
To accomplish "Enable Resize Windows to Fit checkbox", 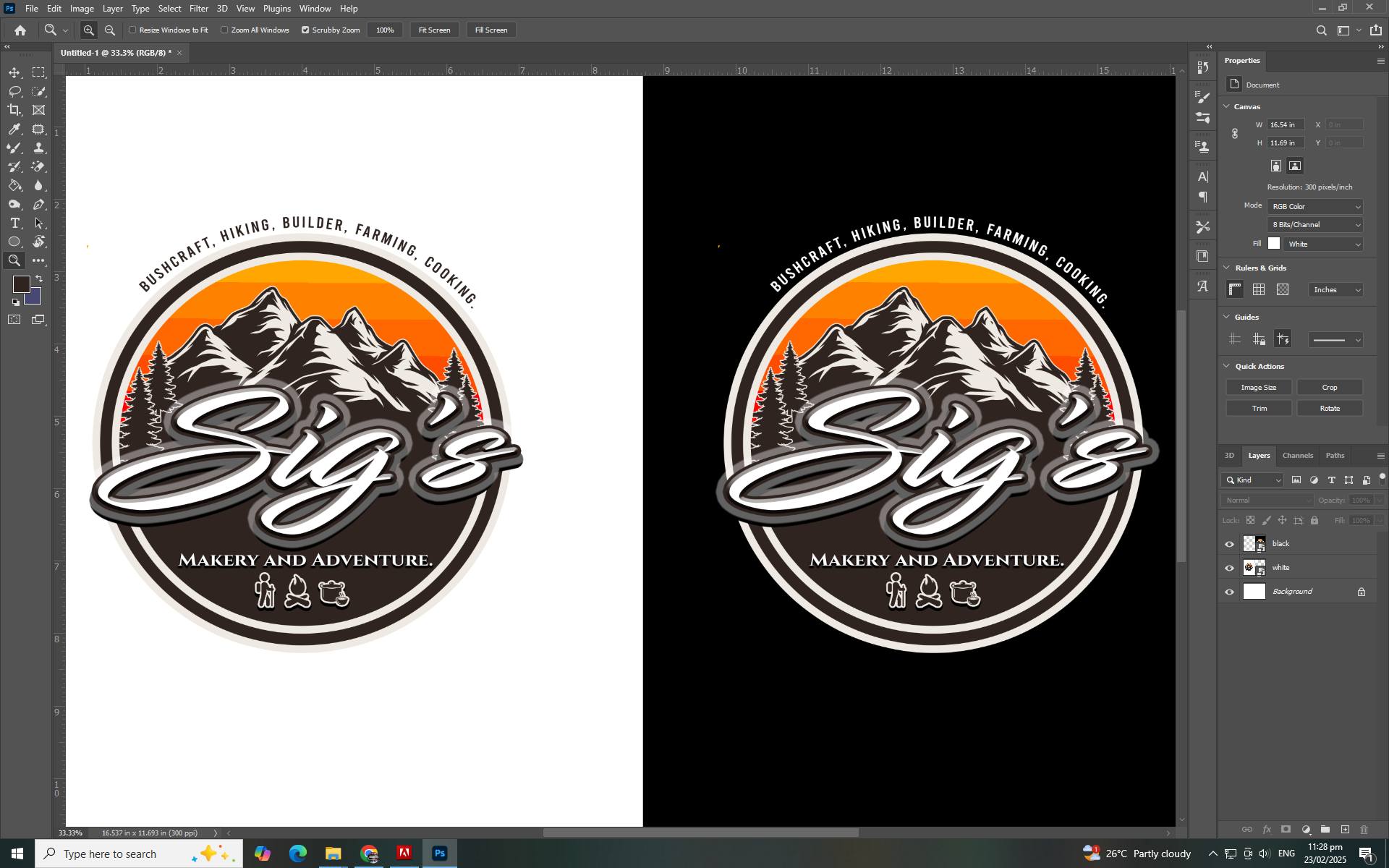I will click(x=132, y=30).
